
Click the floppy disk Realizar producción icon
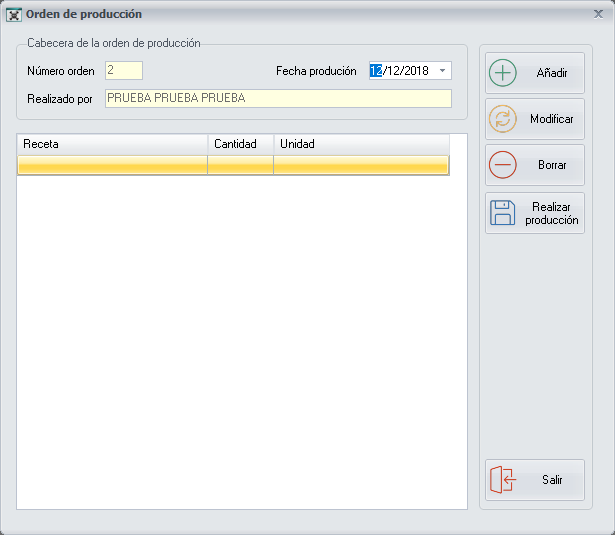[x=503, y=212]
